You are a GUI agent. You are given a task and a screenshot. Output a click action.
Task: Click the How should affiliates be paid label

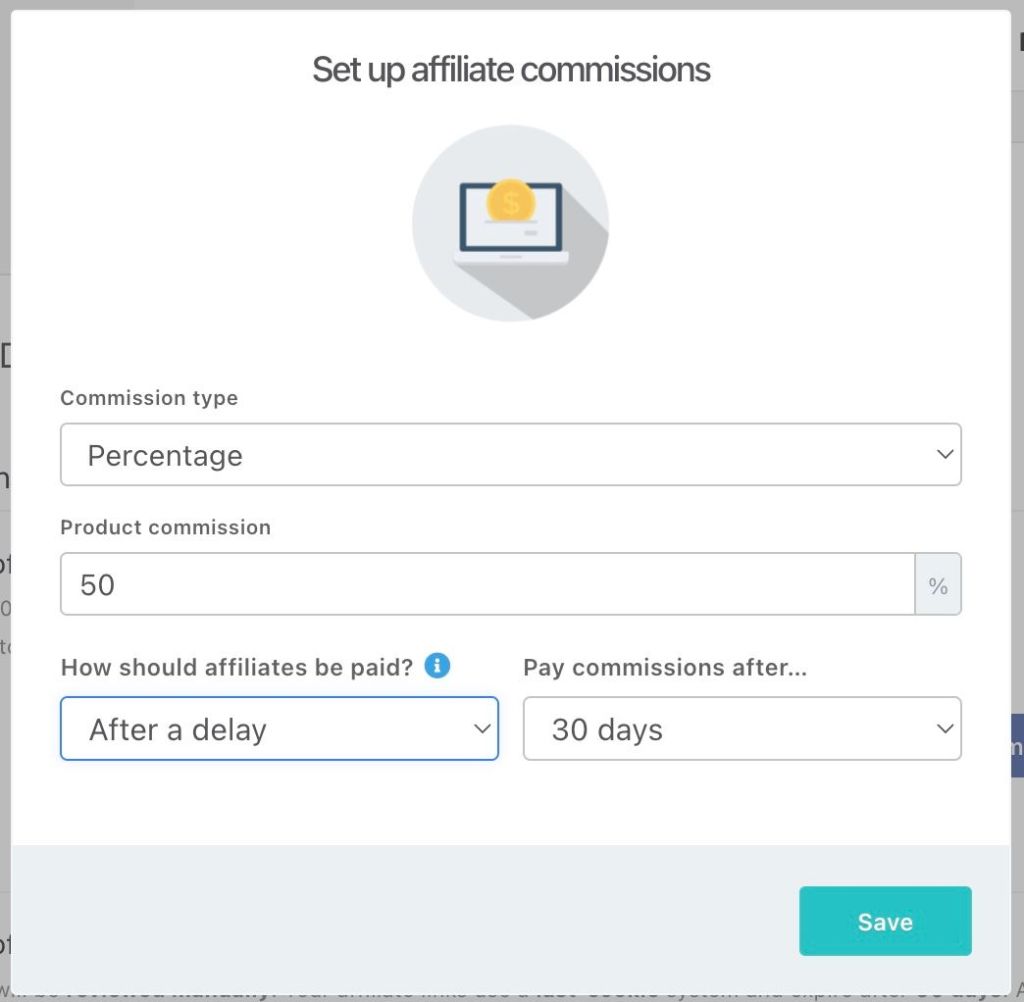click(237, 667)
